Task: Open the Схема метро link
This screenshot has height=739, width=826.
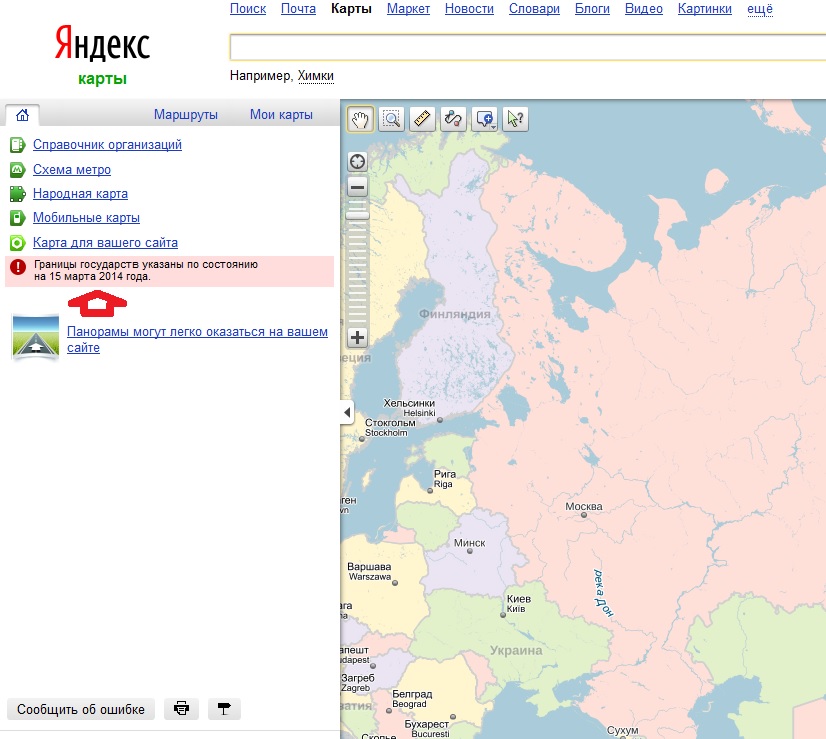Action: click(72, 170)
